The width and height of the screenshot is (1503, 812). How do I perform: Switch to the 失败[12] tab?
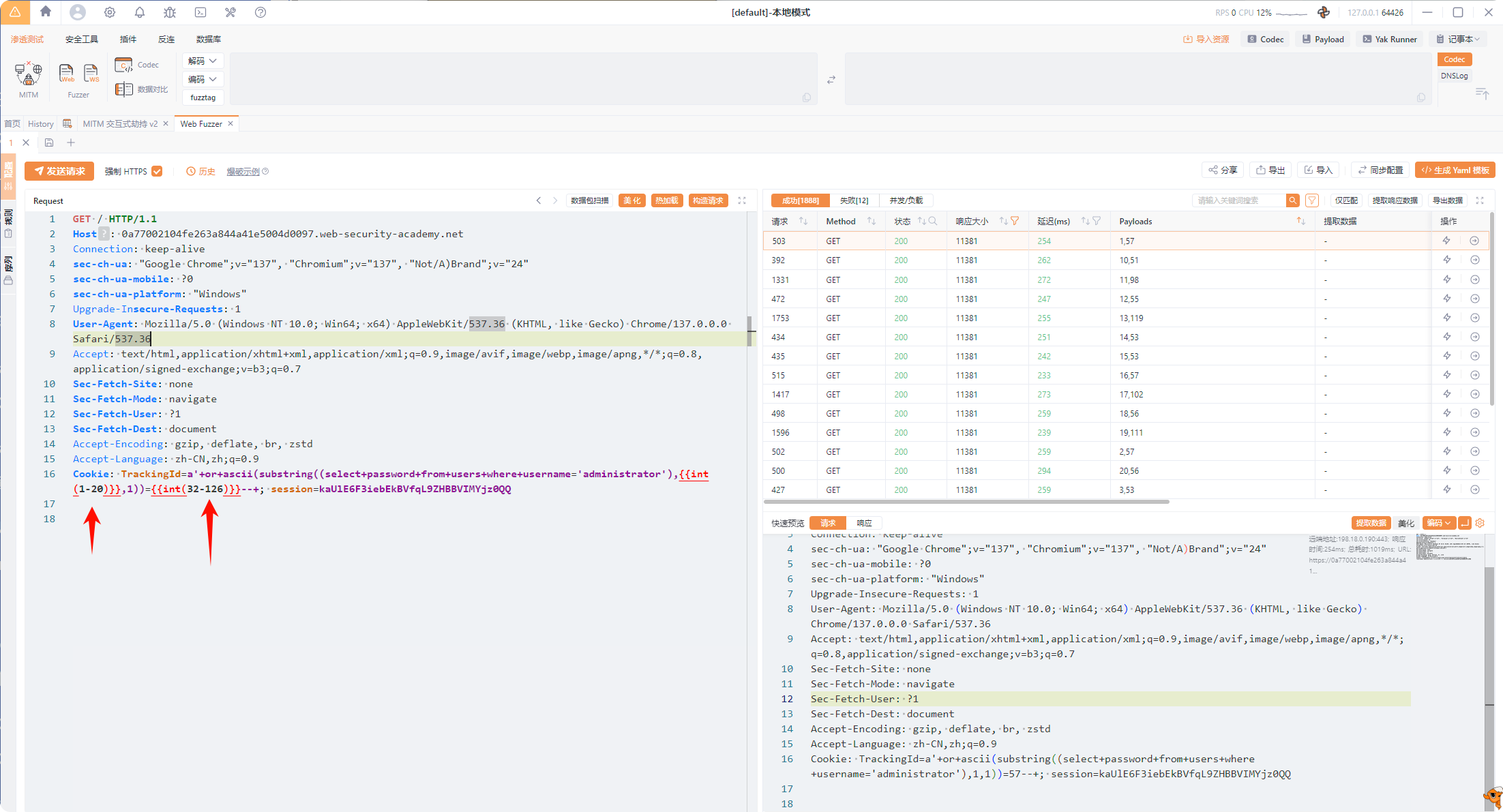(854, 200)
